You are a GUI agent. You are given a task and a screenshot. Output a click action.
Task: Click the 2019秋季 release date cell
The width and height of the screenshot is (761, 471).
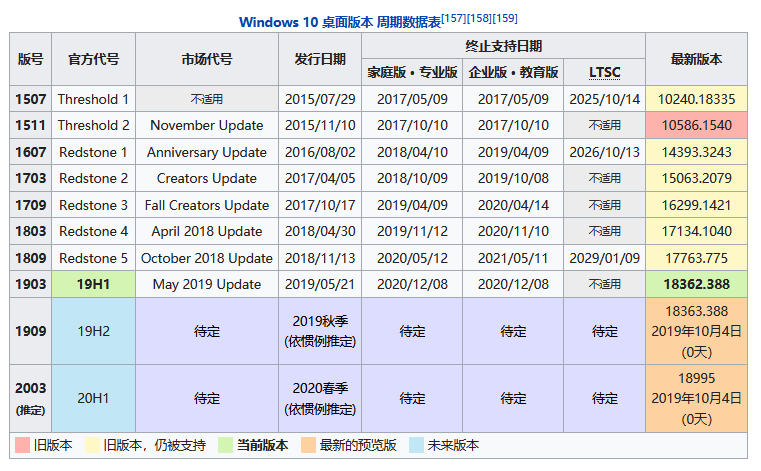[320, 331]
